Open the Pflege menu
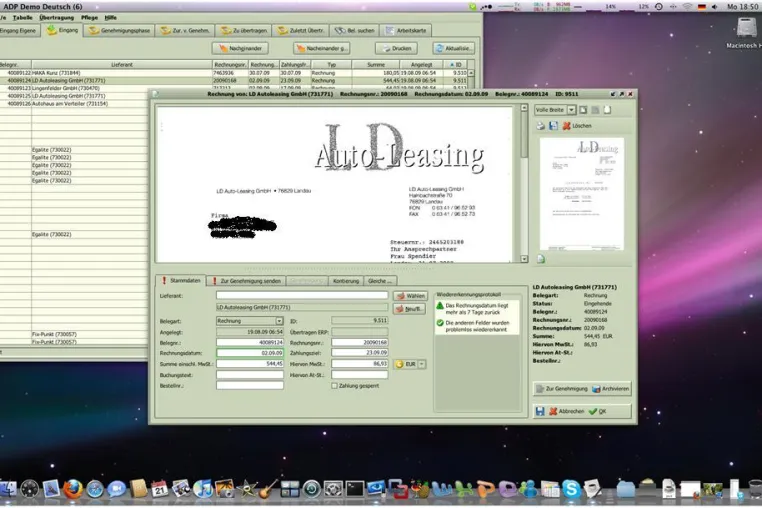 pos(89,18)
